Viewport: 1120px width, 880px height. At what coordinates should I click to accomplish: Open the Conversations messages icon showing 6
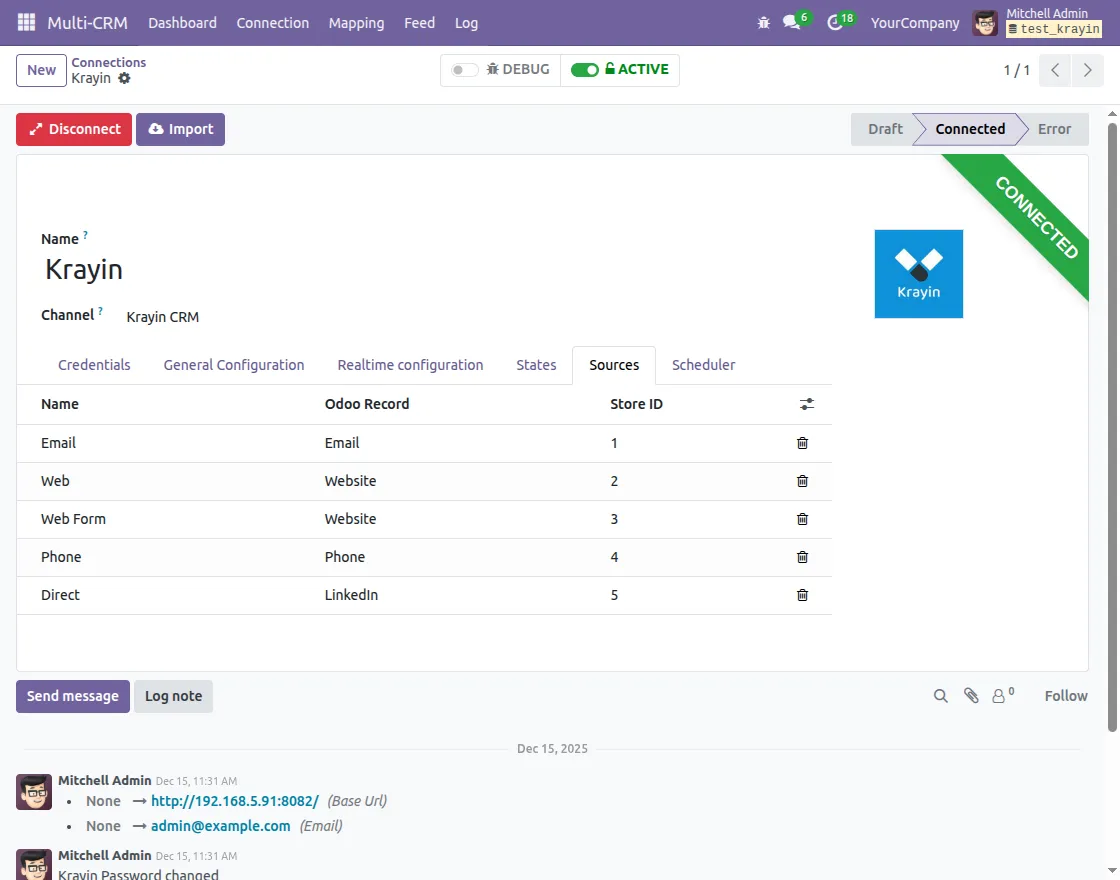(x=791, y=22)
